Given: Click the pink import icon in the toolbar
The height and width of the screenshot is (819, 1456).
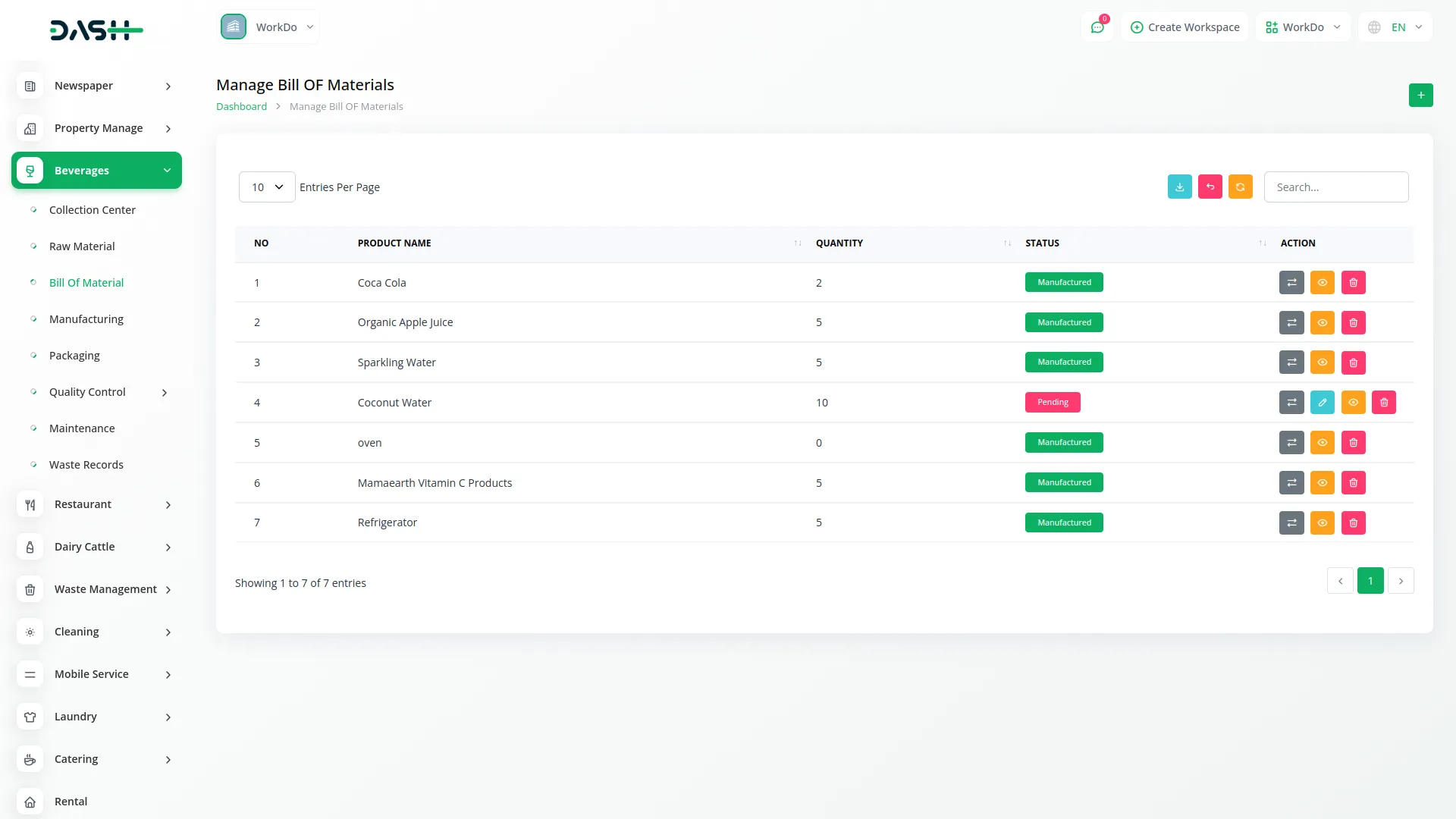Looking at the screenshot, I should point(1210,187).
